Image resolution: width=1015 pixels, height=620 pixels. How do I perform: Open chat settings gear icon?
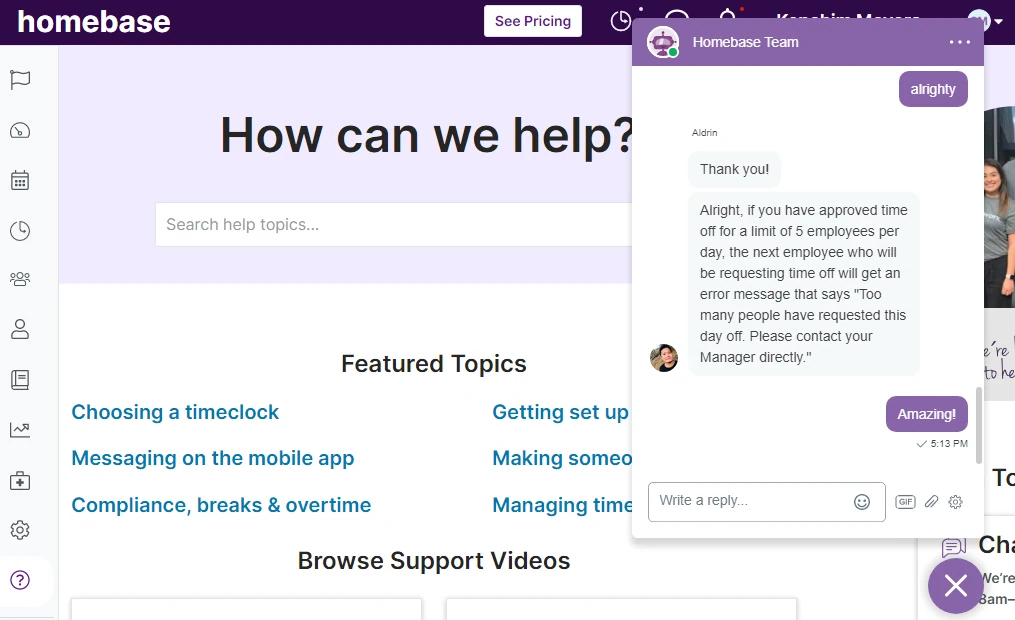point(955,502)
